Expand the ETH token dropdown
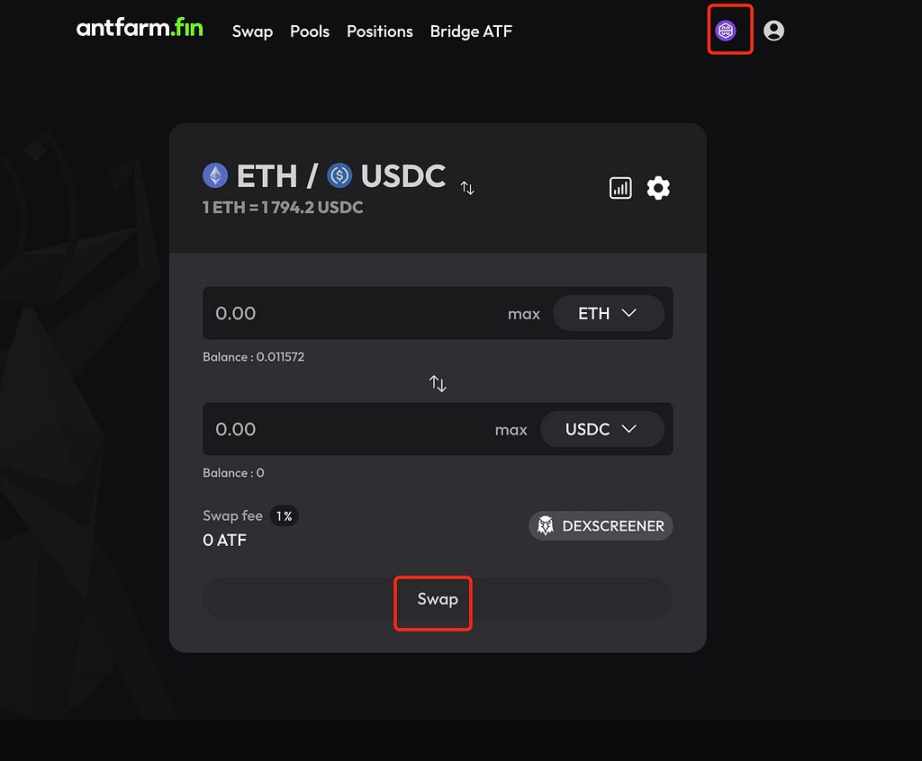 [x=609, y=313]
